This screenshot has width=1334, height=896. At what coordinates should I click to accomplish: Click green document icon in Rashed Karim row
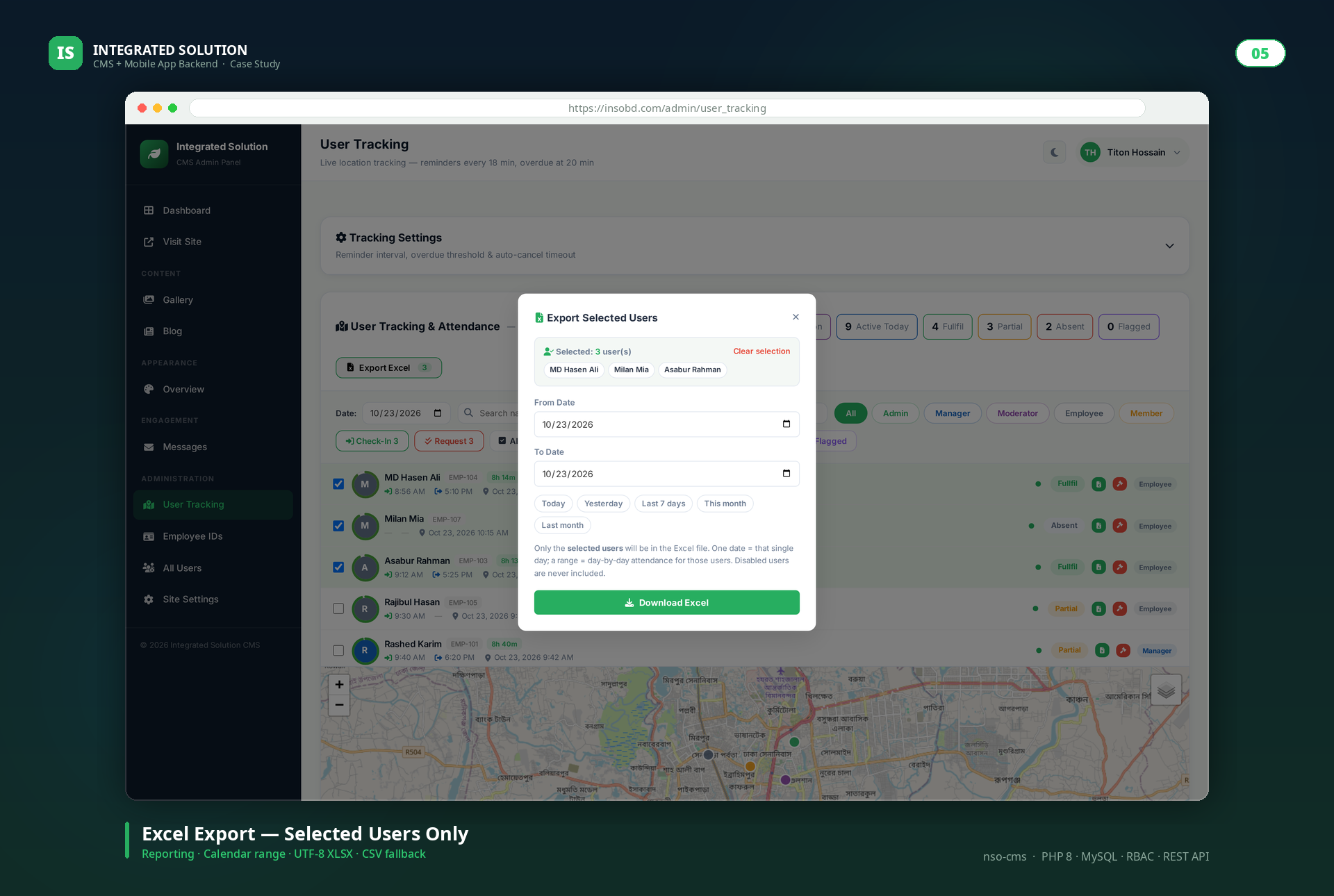tap(1102, 650)
